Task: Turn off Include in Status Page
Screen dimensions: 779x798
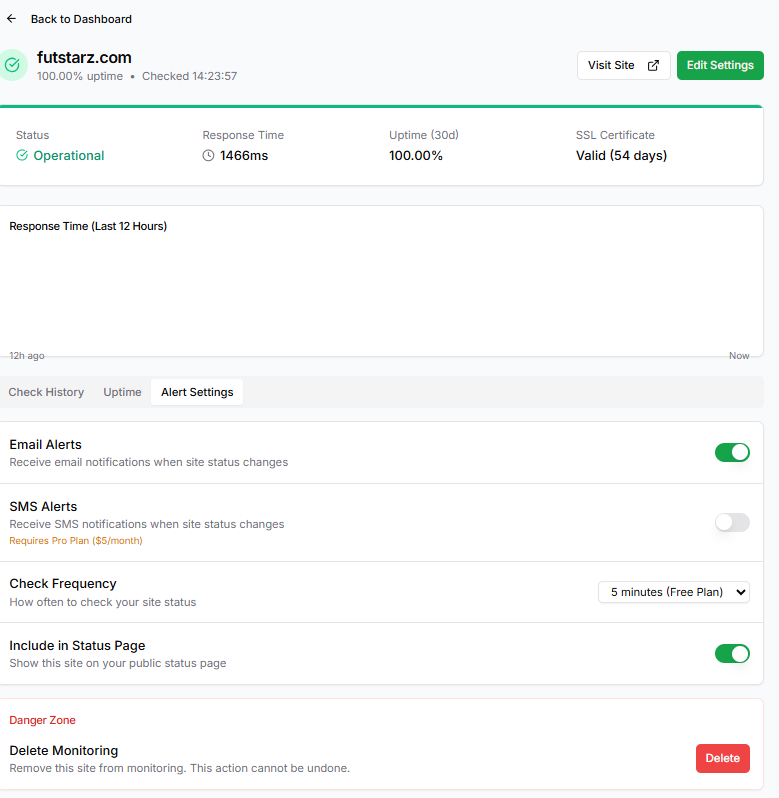Action: tap(732, 653)
